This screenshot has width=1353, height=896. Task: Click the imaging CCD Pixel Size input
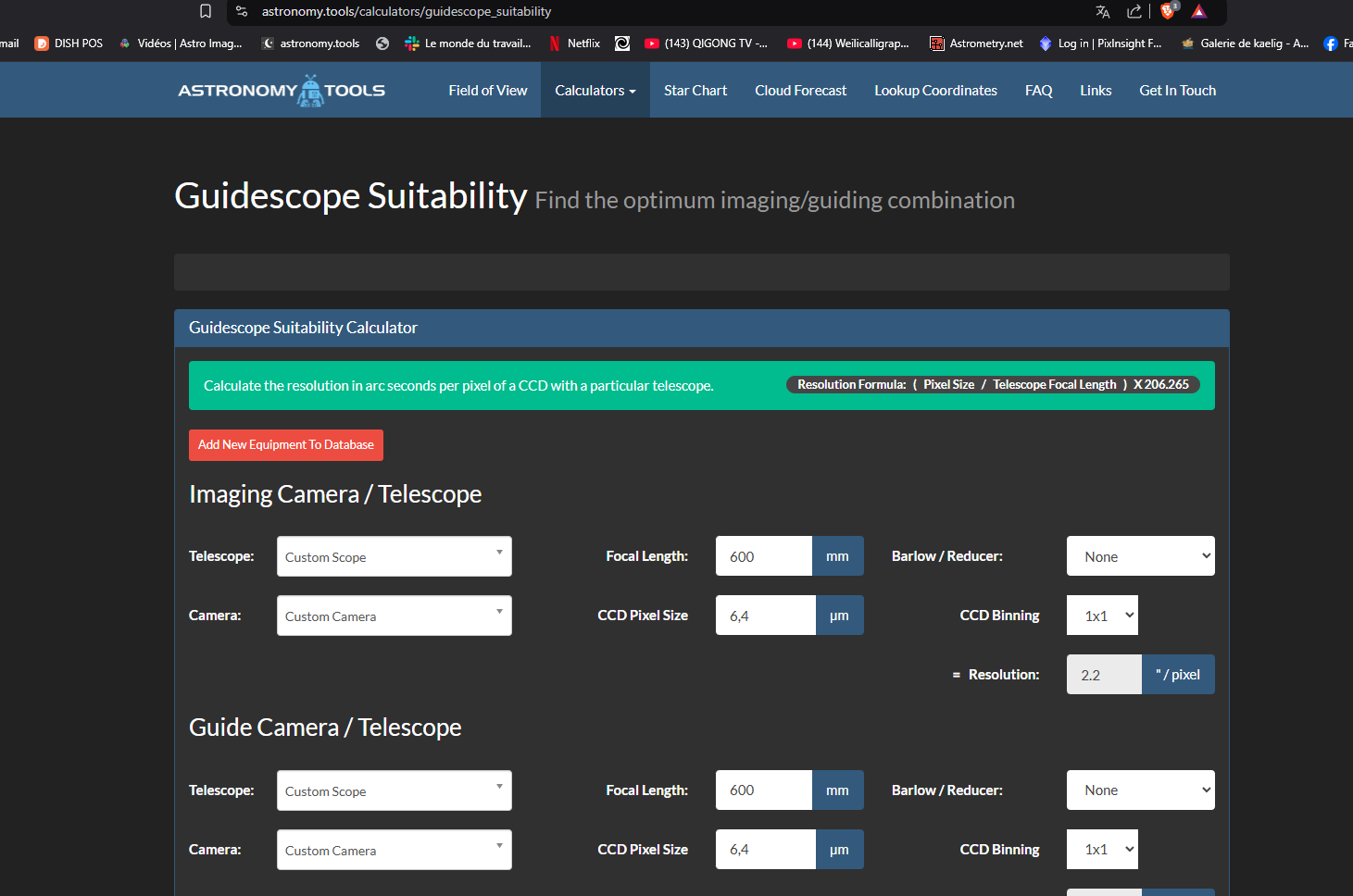tap(766, 616)
